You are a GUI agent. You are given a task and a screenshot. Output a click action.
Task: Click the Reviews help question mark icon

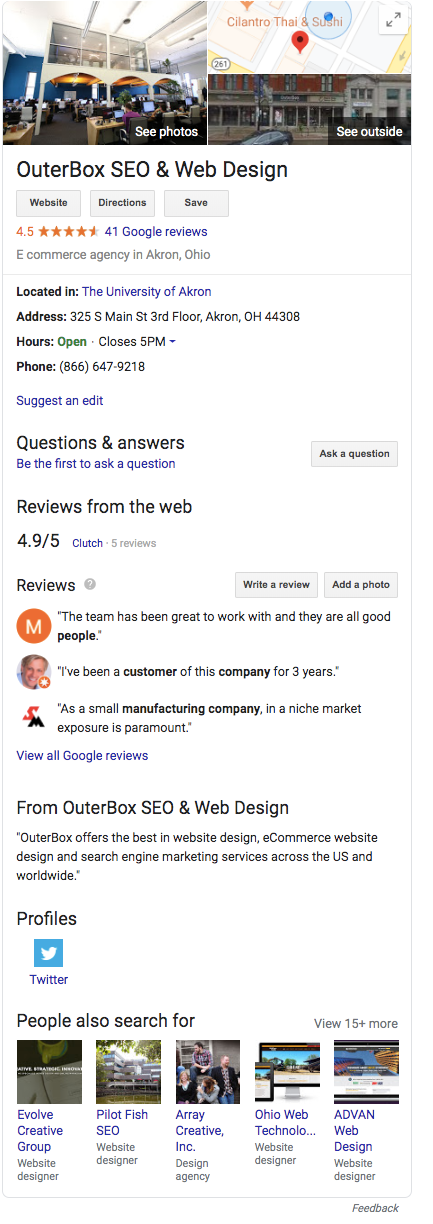pos(90,584)
